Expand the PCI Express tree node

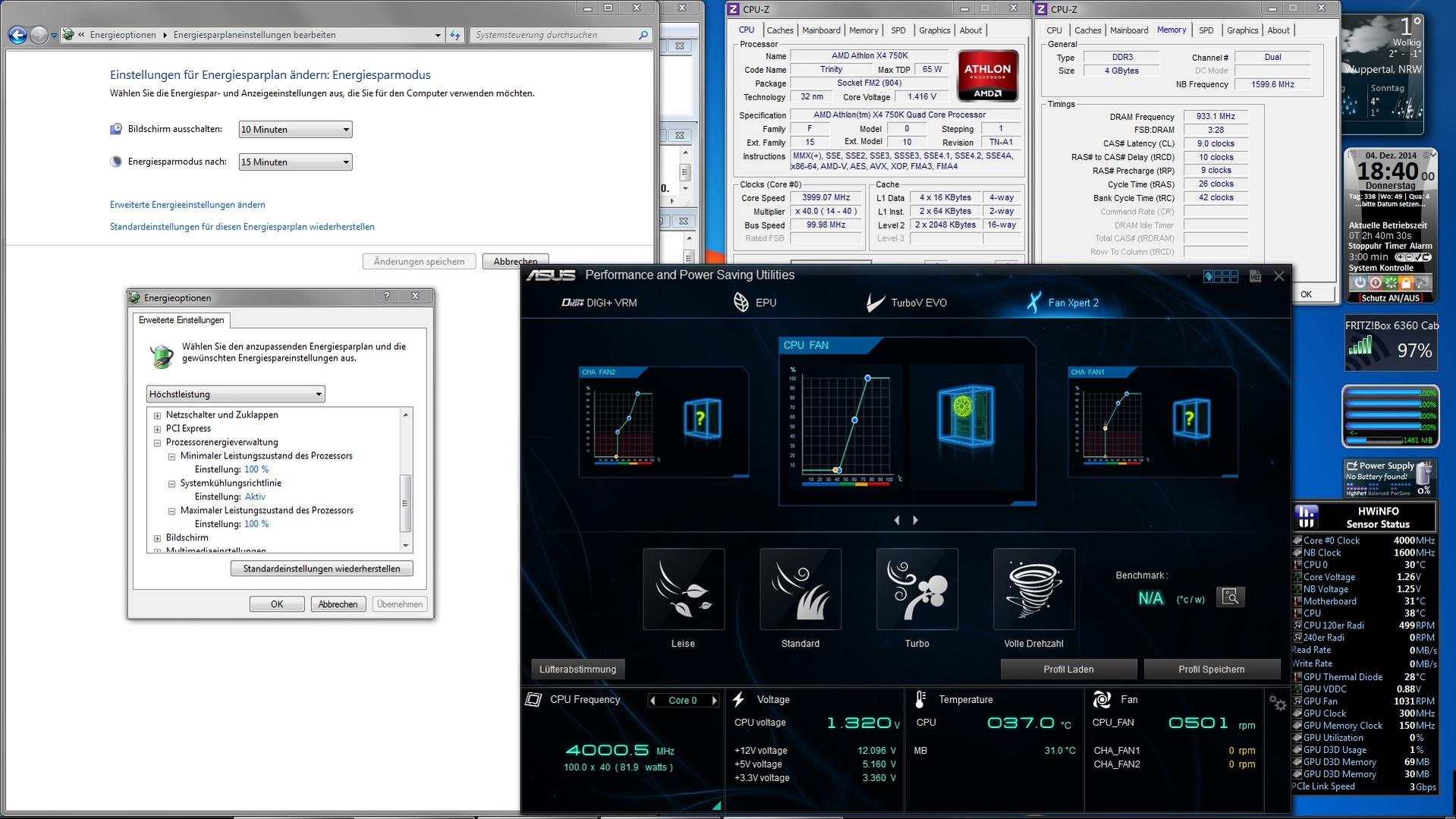(x=157, y=429)
